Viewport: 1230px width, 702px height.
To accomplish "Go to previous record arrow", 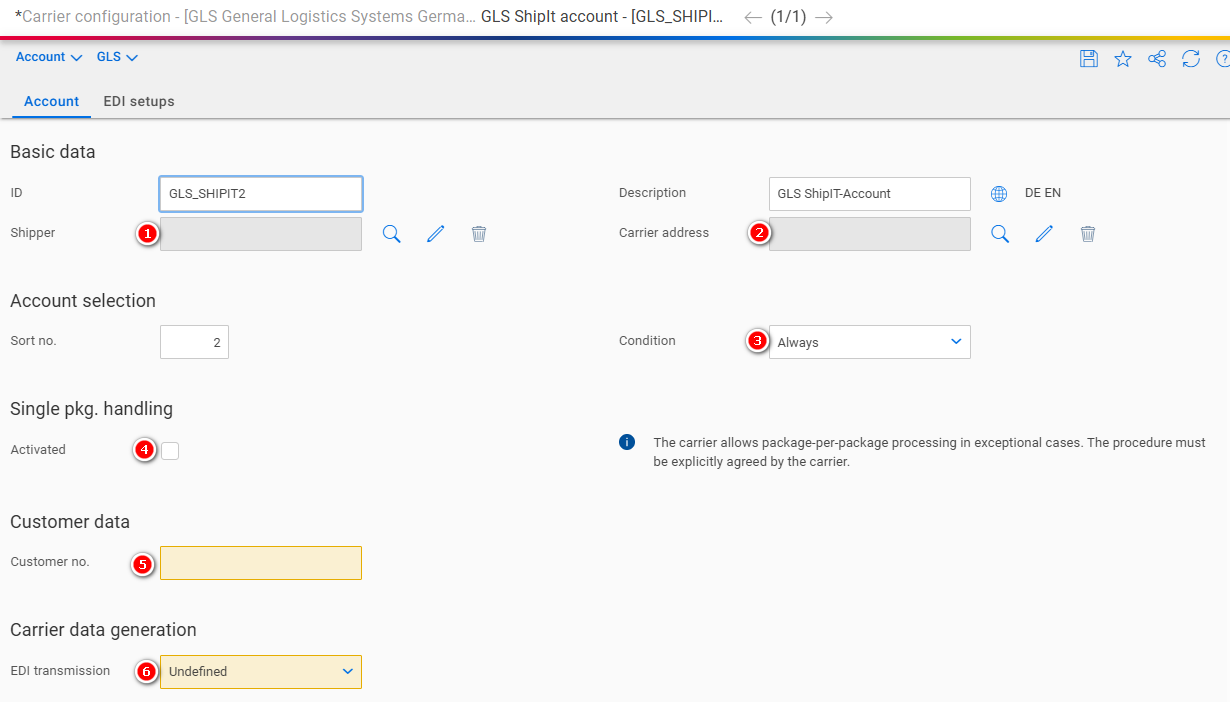I will [753, 17].
